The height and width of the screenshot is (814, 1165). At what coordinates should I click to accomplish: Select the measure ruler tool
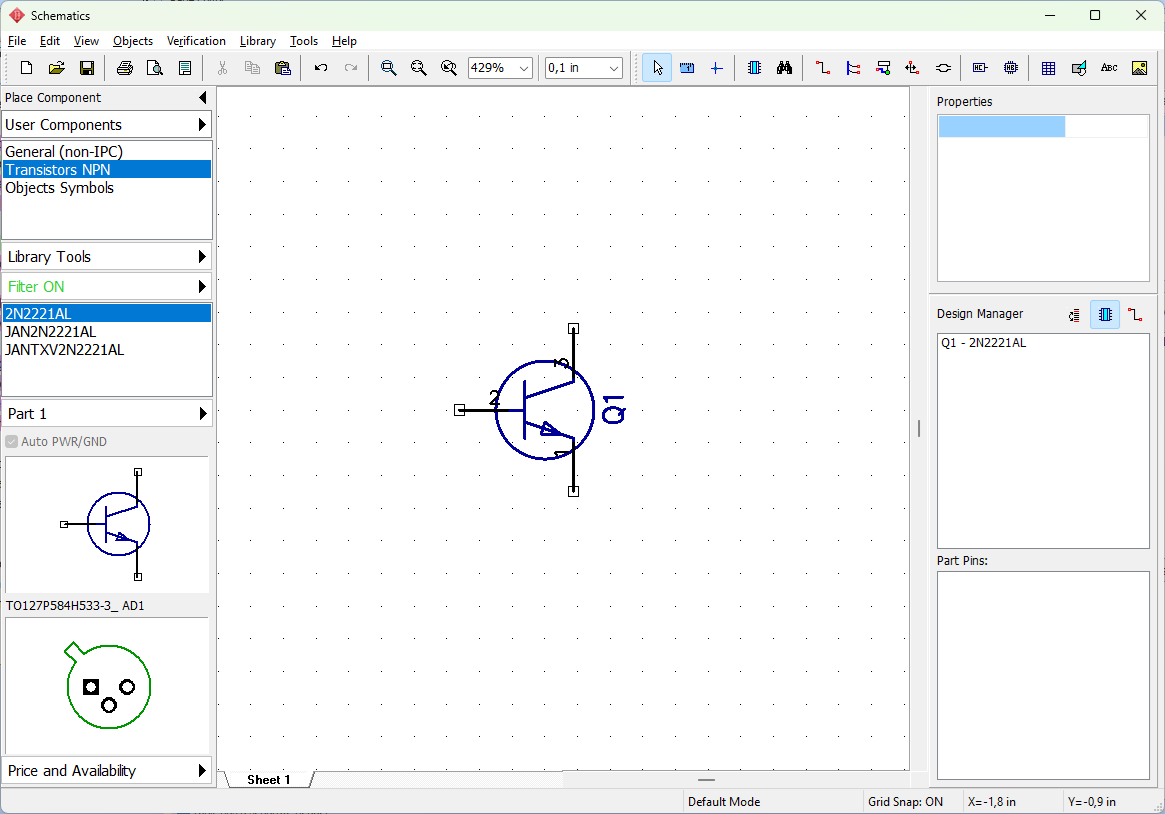(x=687, y=68)
